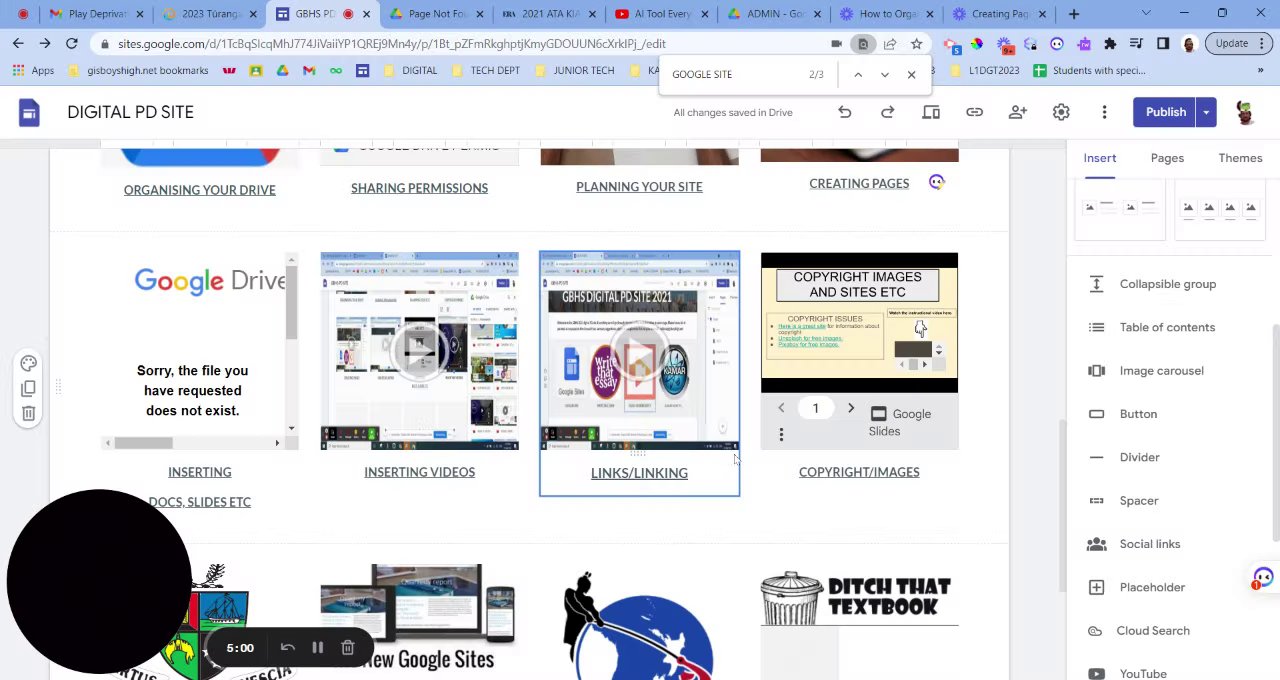Switch to the Themes tab
The height and width of the screenshot is (680, 1280).
(1240, 158)
